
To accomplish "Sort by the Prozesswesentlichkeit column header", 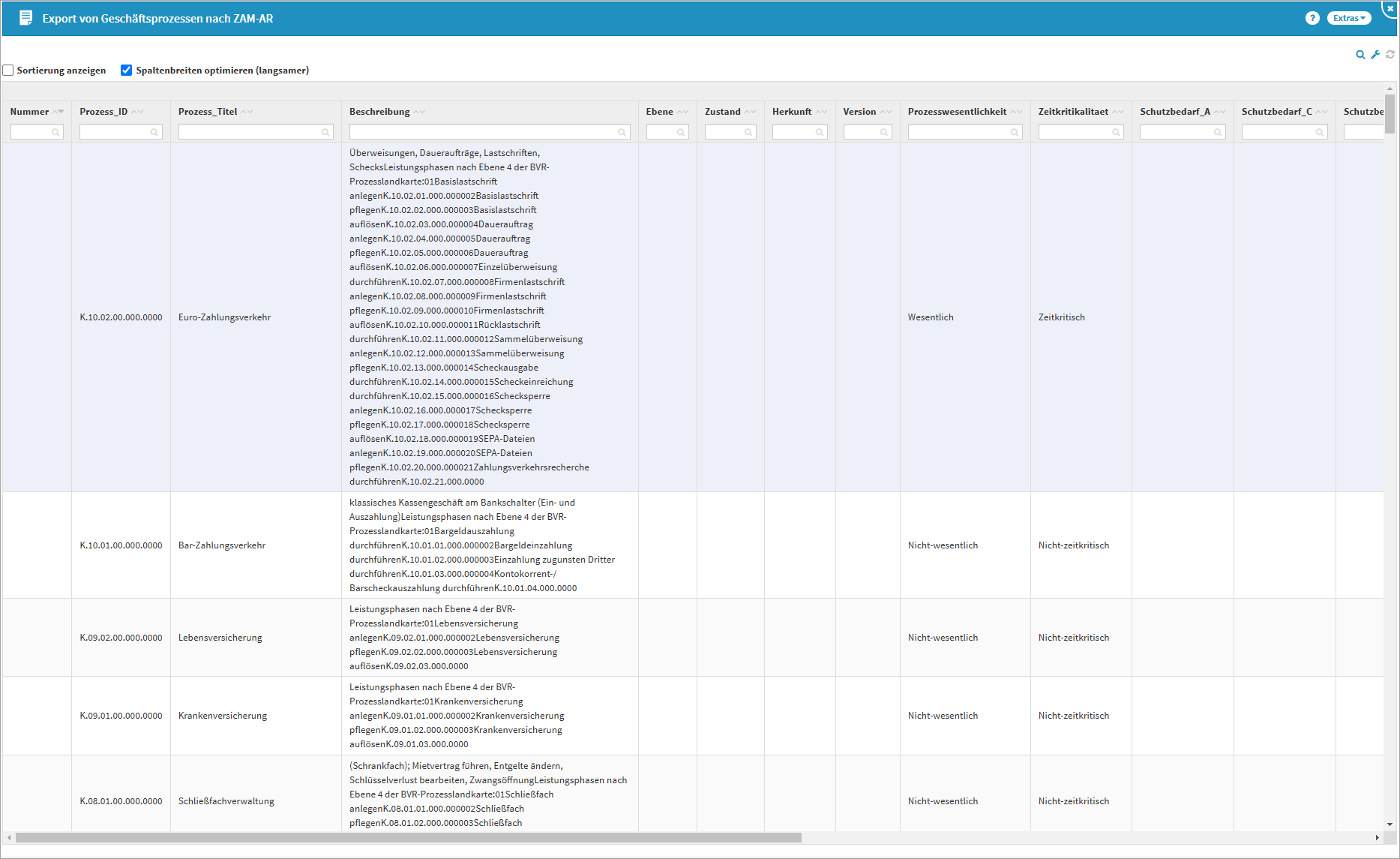I will click(957, 112).
